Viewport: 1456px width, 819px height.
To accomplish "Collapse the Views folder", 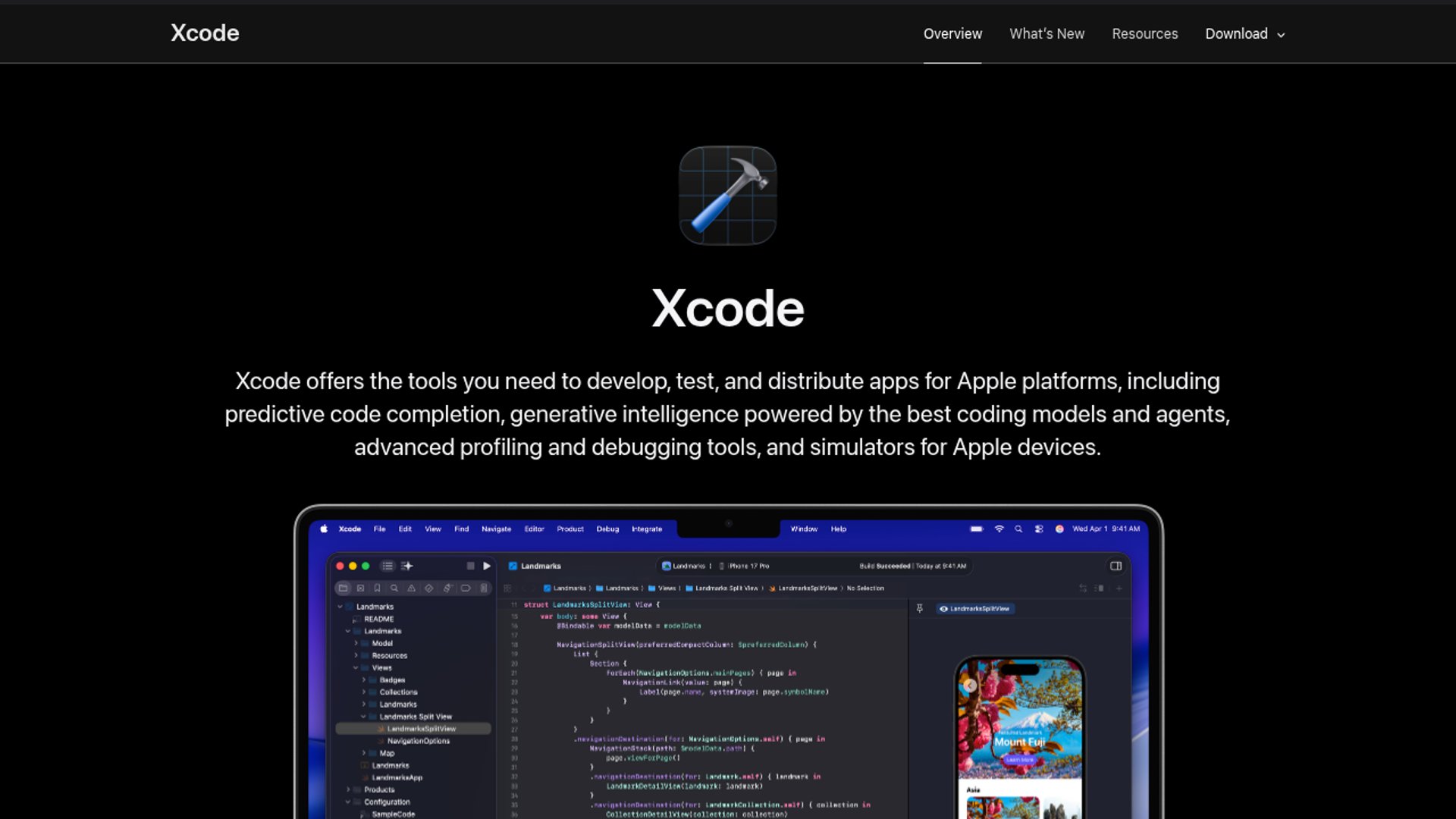I will [x=356, y=667].
